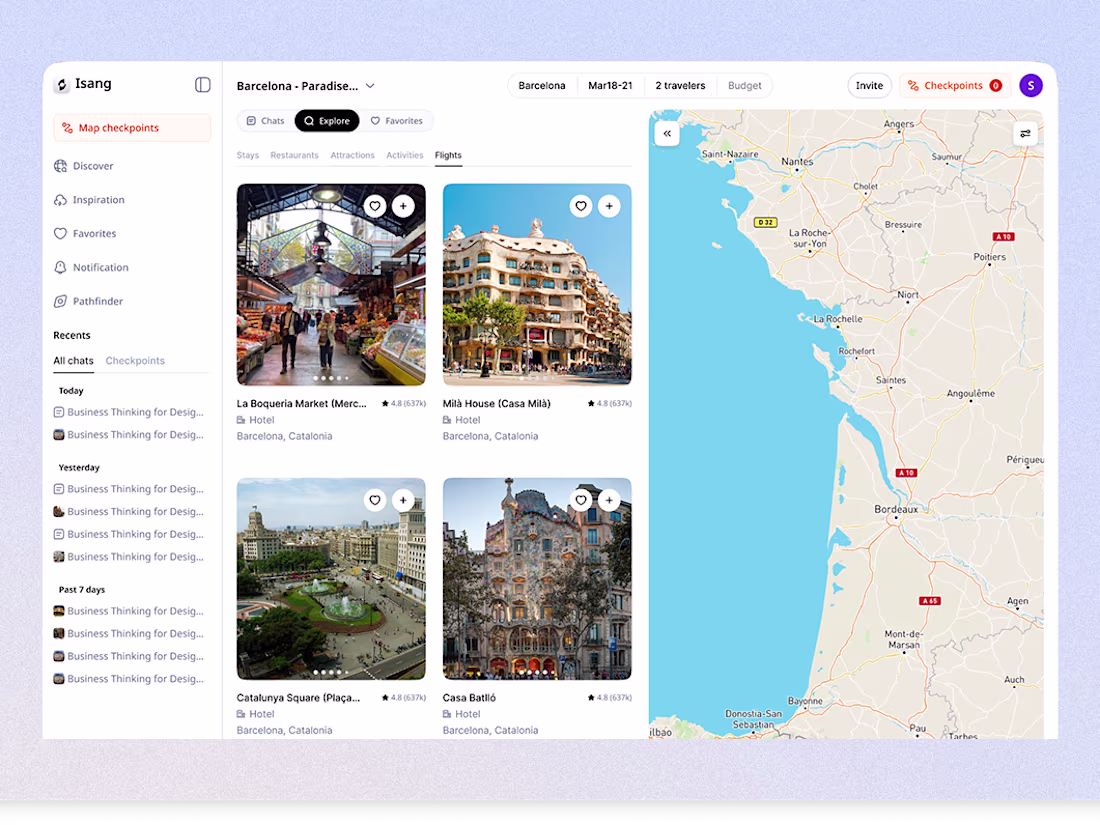
Task: Open second chat under Today
Action: coord(129,435)
